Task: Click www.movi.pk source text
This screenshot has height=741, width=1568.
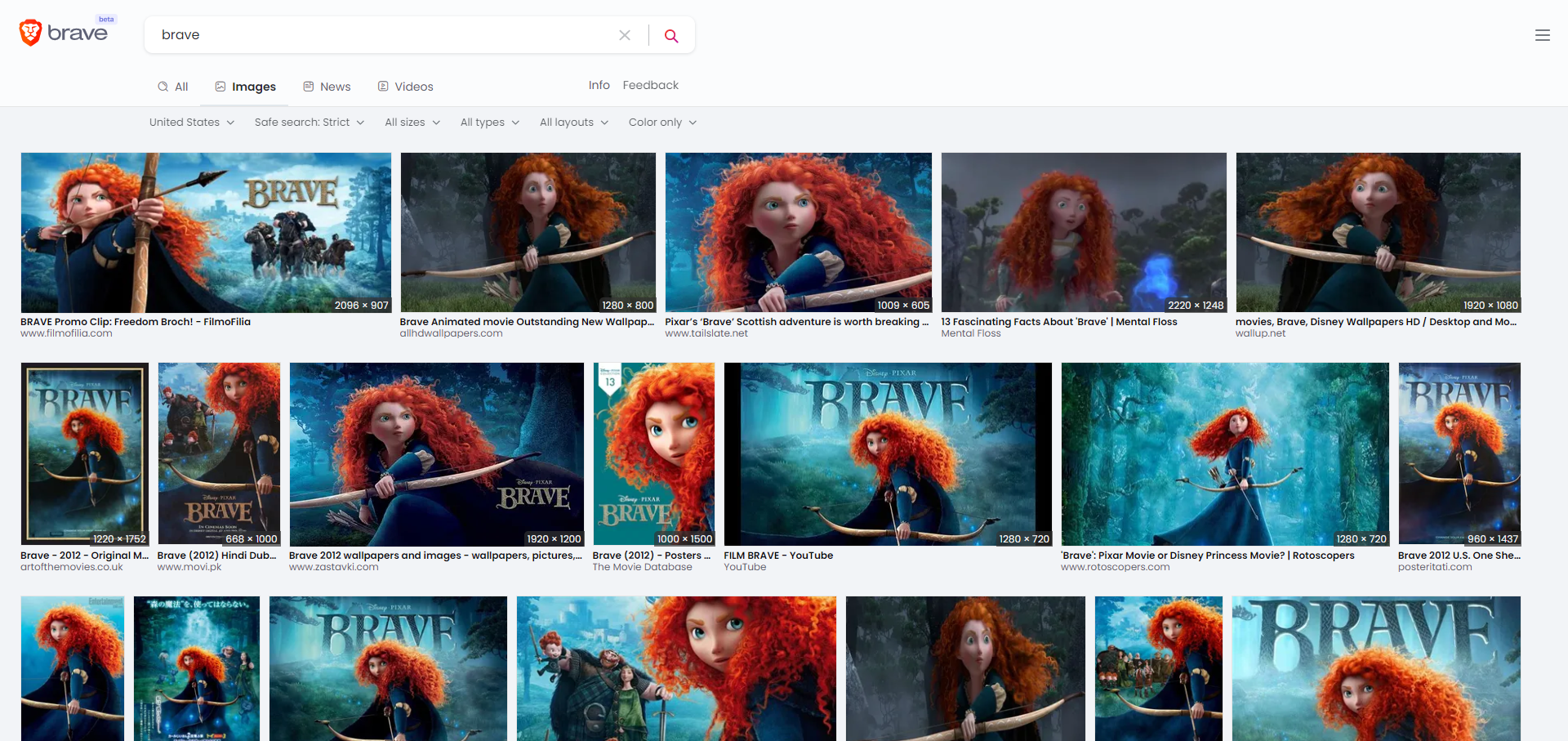Action: (189, 567)
